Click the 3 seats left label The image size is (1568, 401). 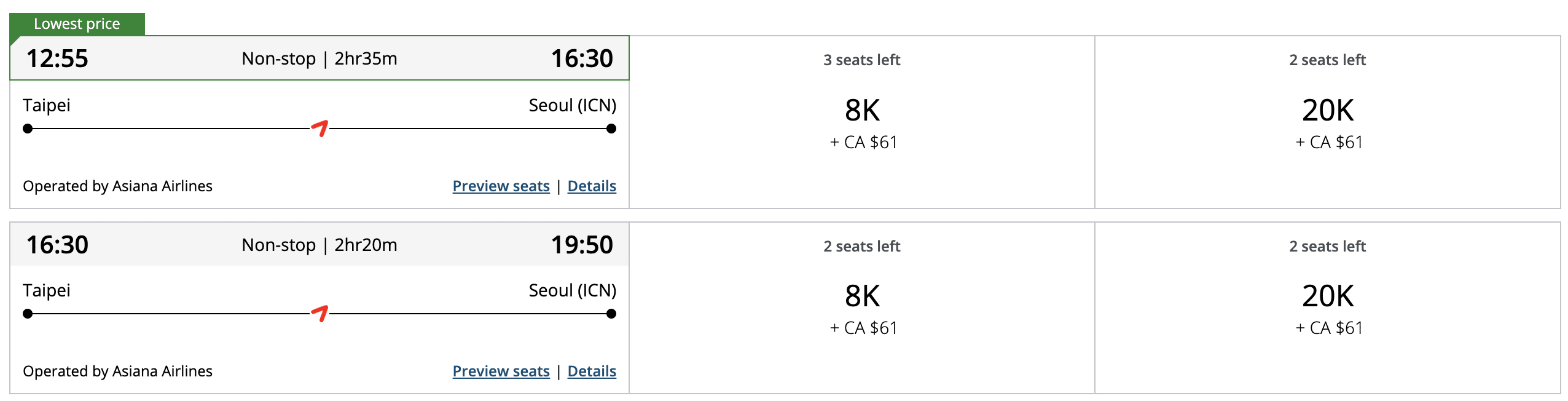coord(861,60)
